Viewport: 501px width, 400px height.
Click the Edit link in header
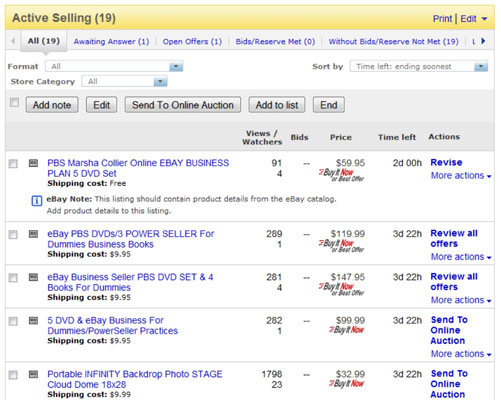(468, 19)
